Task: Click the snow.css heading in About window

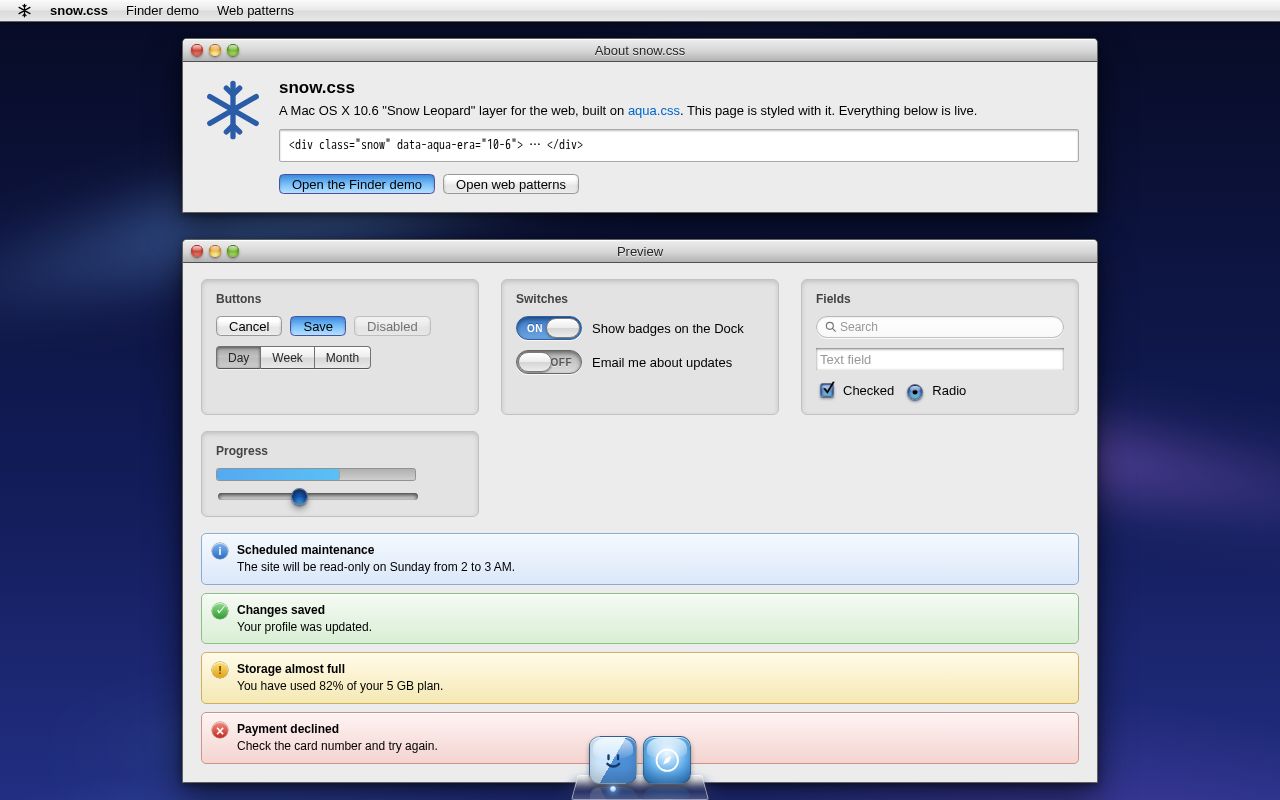Action: pos(317,88)
